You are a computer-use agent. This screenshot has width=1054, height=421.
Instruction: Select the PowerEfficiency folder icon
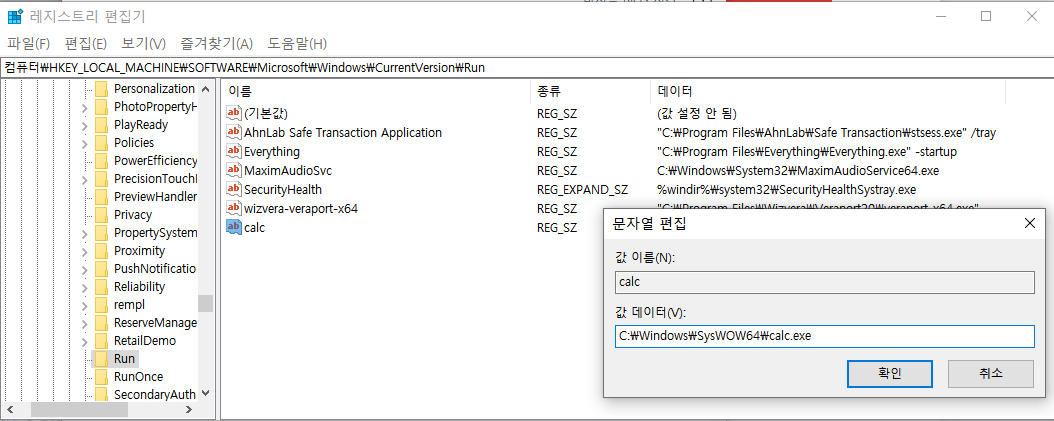coord(102,161)
